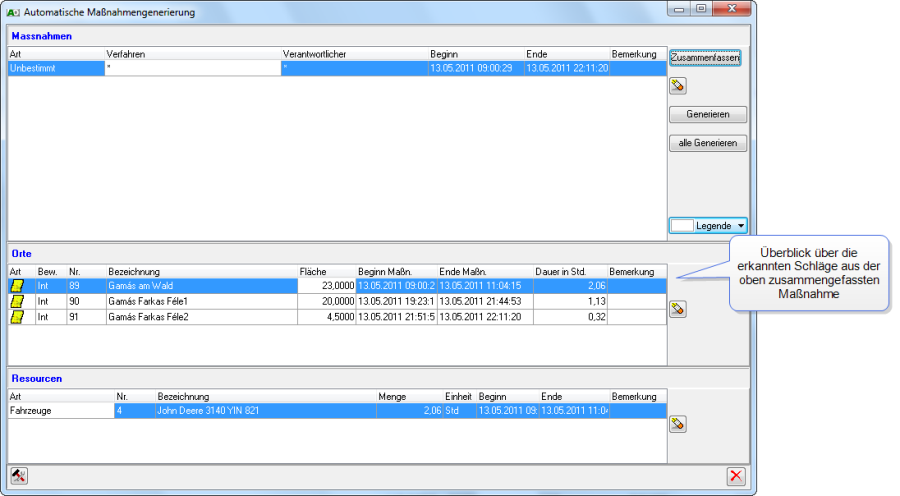Click the Verantwortlicher column header
The image size is (900, 496).
coord(354,53)
